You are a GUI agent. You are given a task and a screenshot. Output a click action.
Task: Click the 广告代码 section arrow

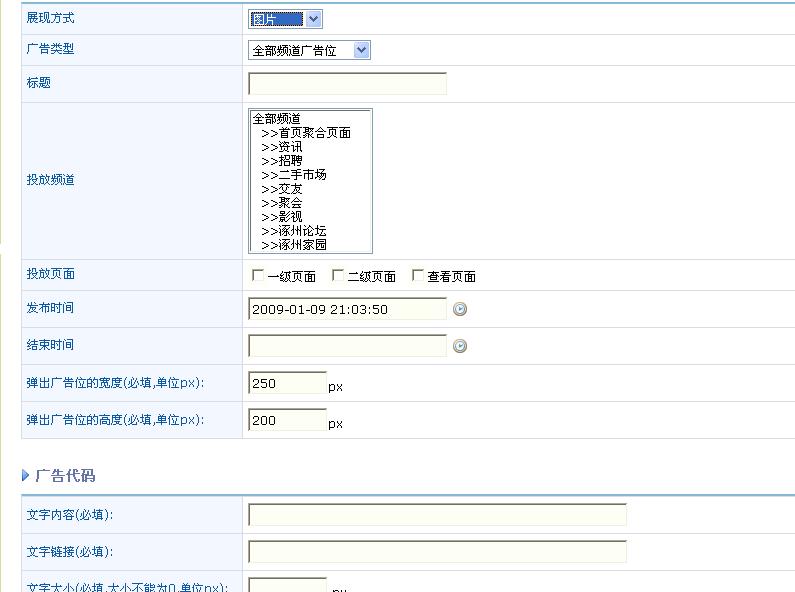(x=26, y=475)
